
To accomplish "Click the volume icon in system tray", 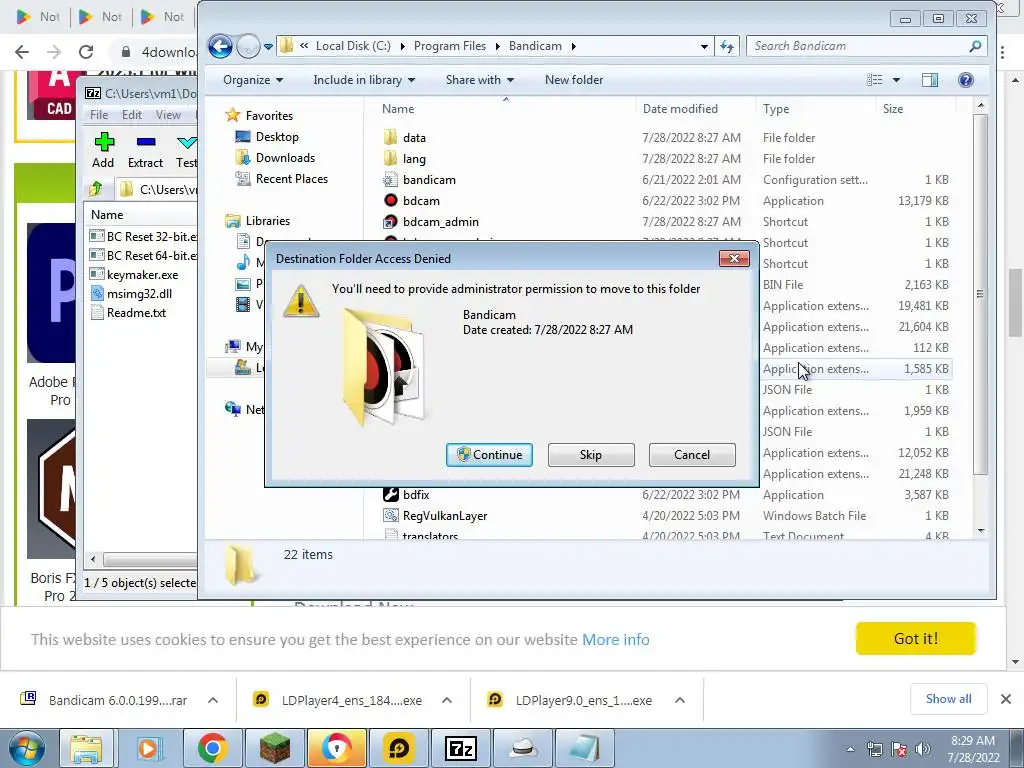I will pos(922,749).
